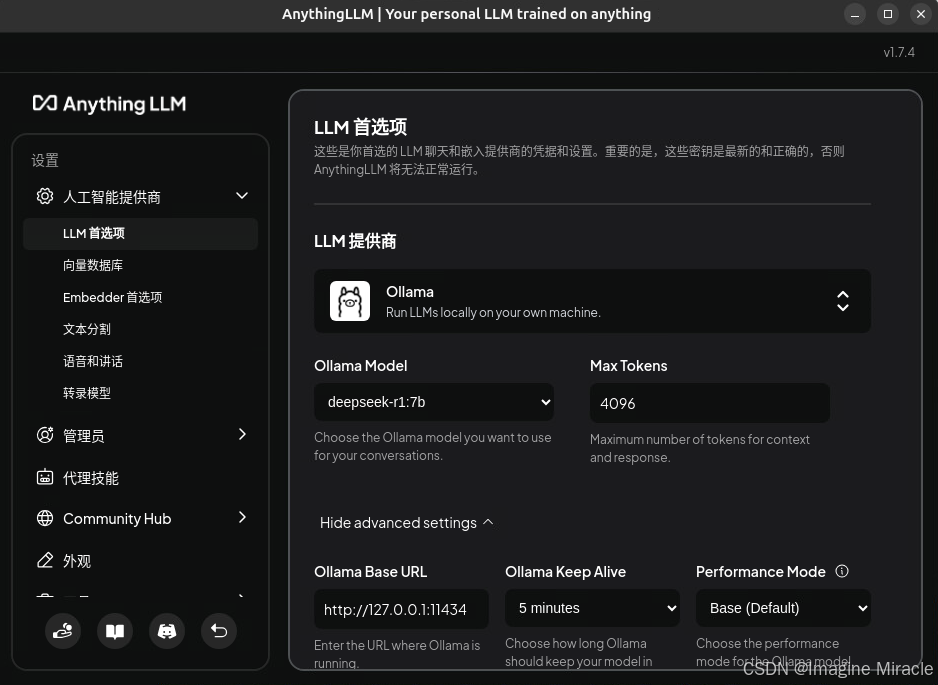
Task: Click the LLM 提供商 section heading
Action: pos(355,241)
